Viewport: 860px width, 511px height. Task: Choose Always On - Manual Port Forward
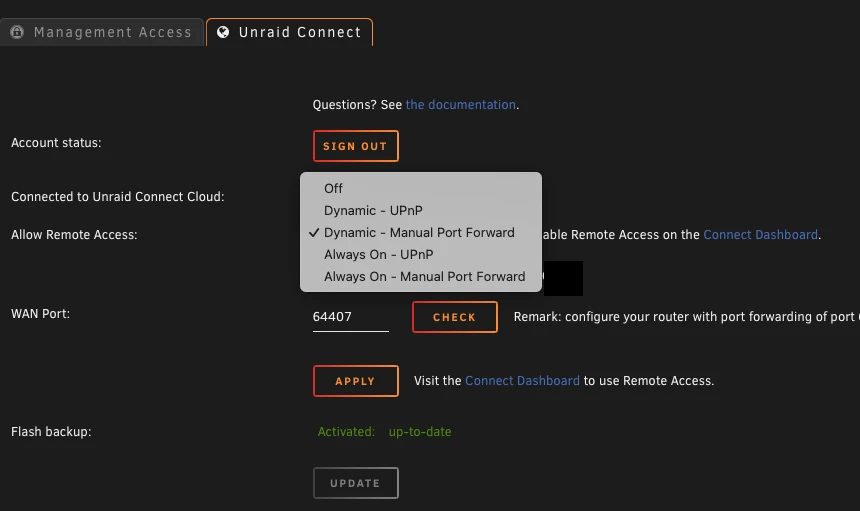pos(421,276)
